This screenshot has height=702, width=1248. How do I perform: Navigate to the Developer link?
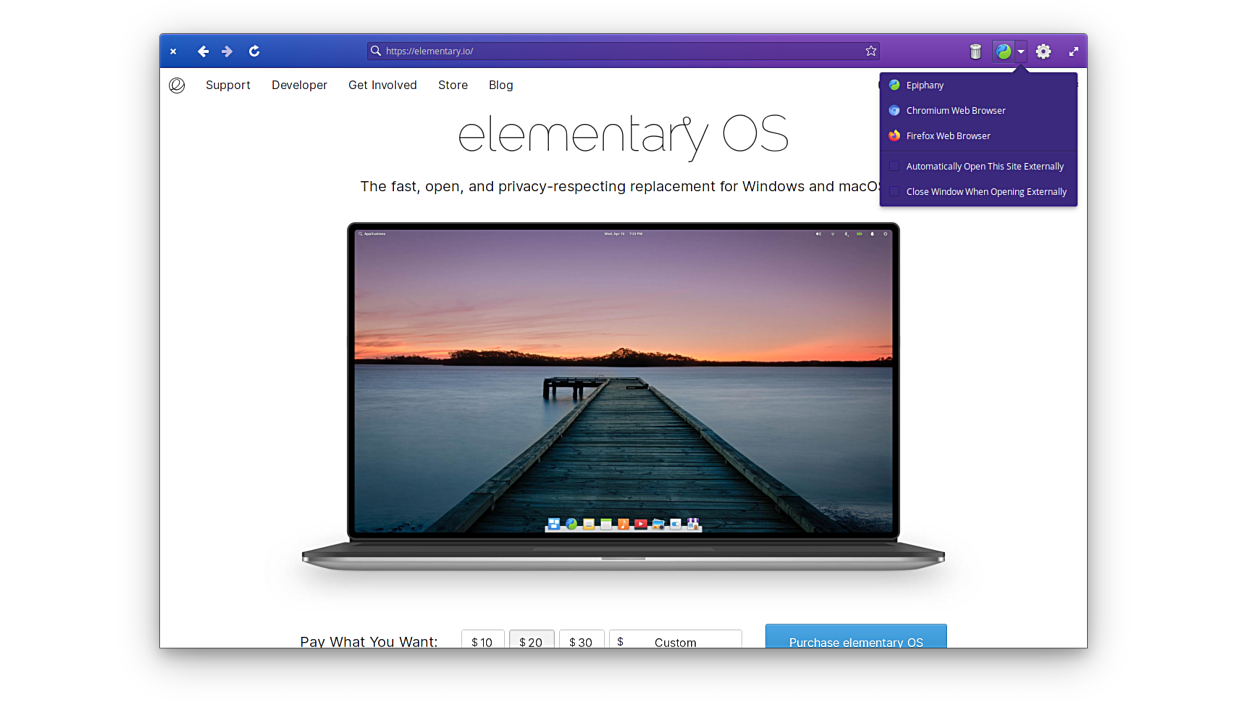tap(299, 85)
